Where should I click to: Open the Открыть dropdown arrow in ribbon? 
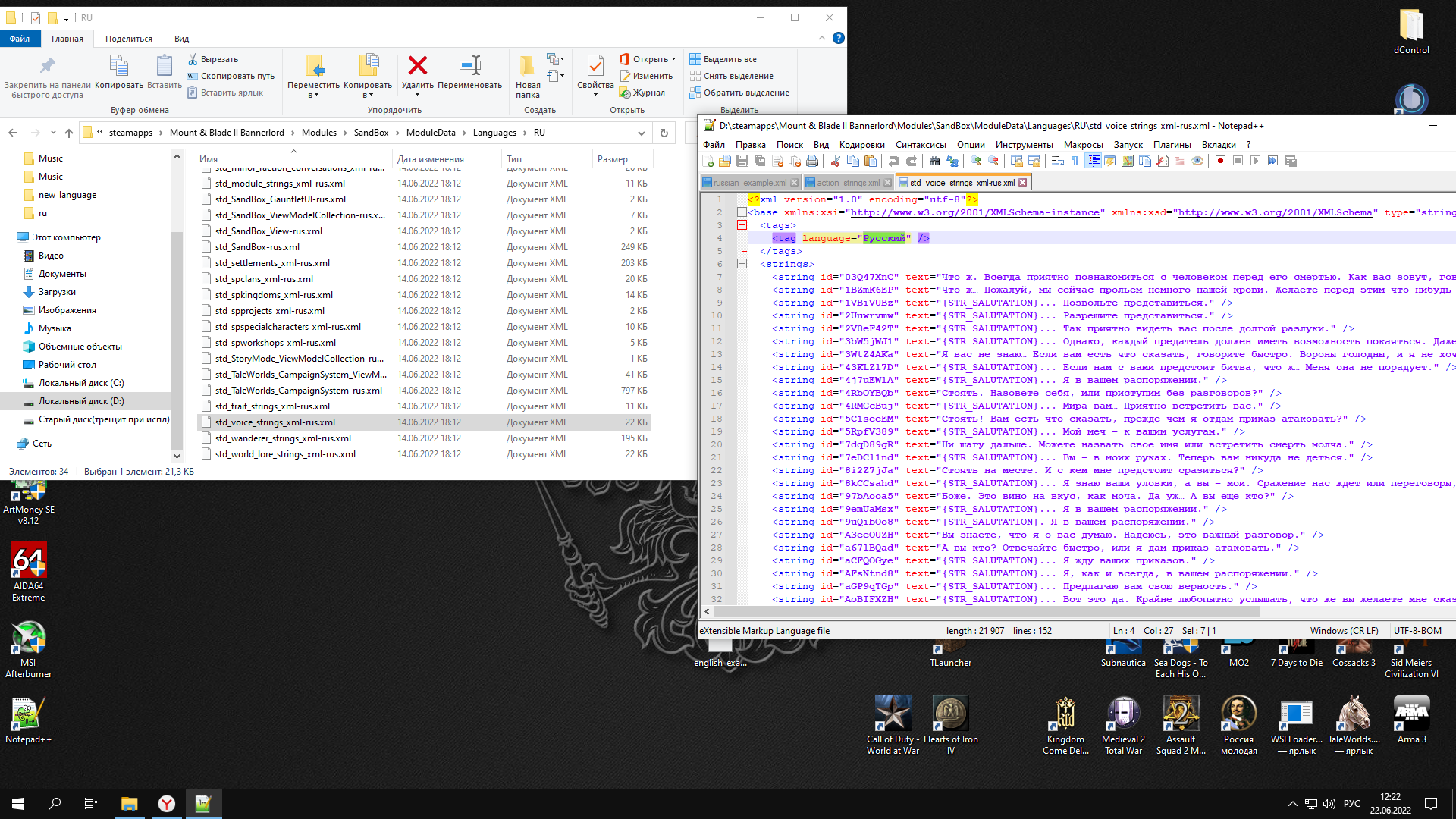tap(673, 59)
